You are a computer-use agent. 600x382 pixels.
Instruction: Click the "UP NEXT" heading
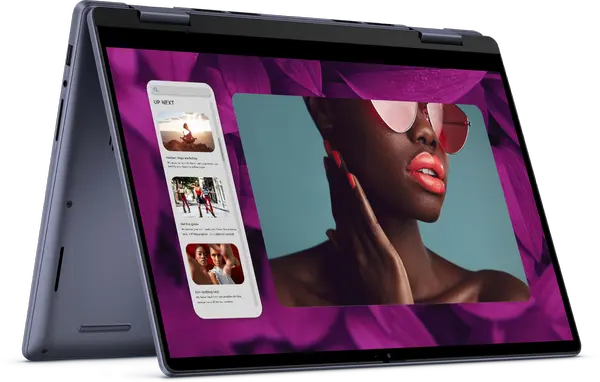164,103
